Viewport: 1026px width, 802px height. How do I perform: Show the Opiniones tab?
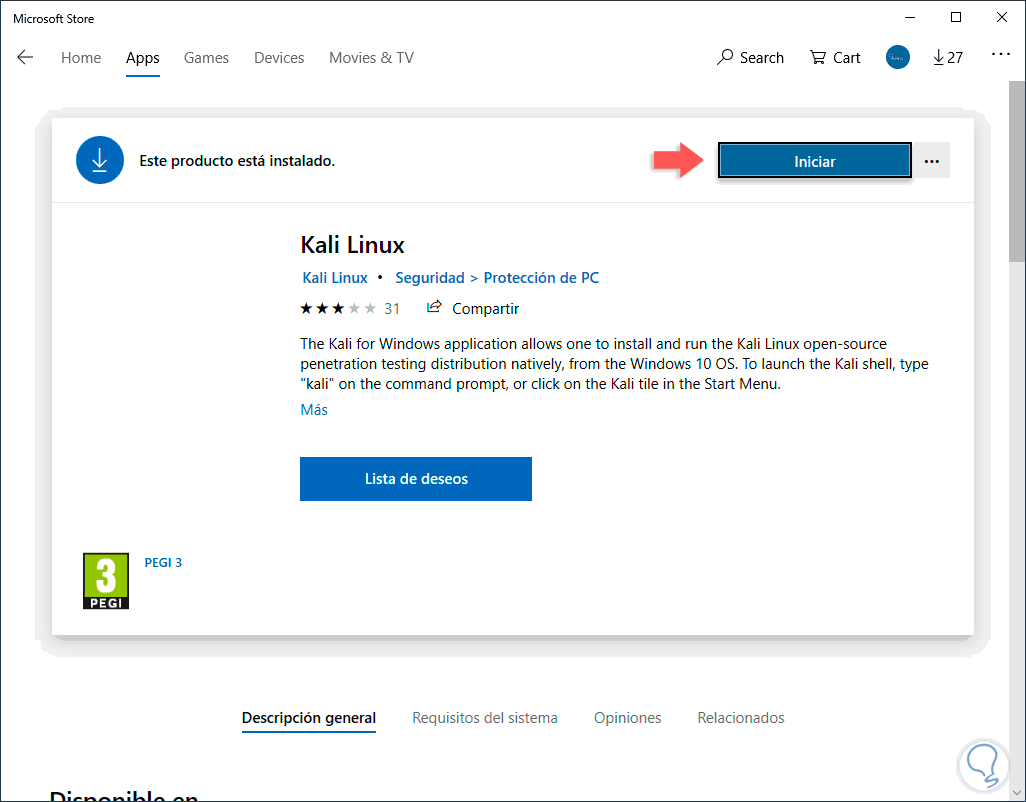coord(627,718)
